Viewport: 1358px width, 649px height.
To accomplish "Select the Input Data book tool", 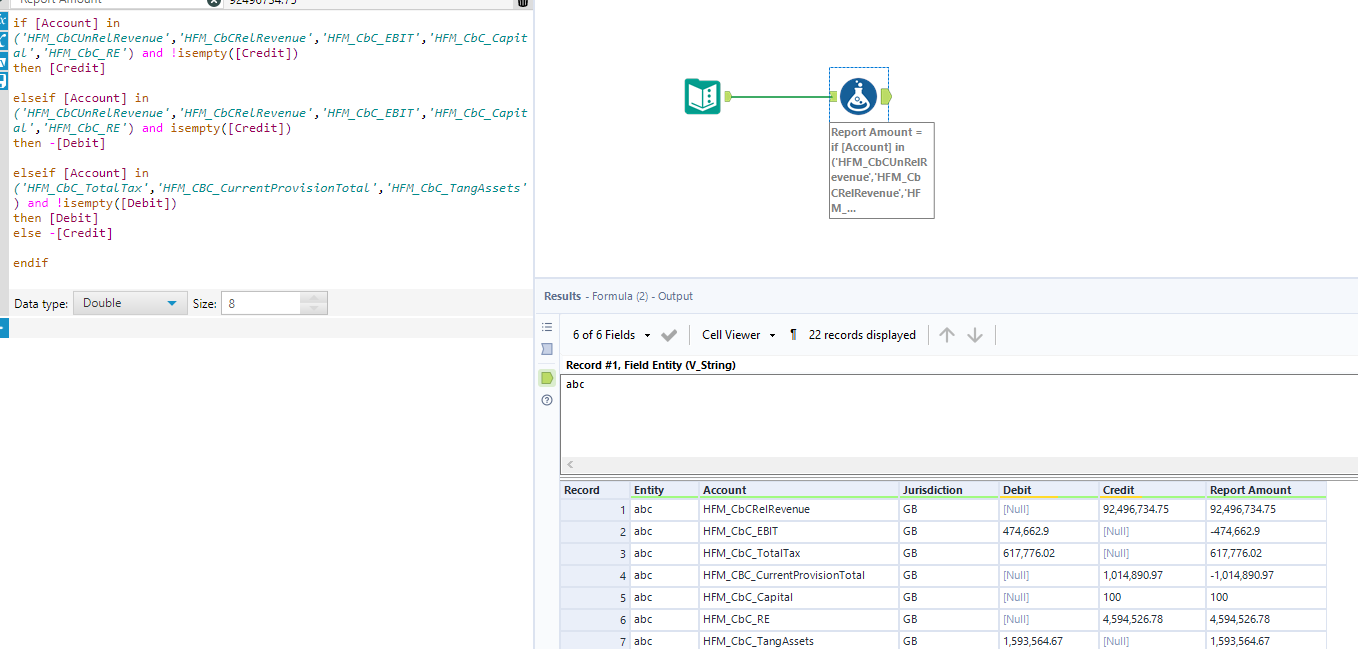I will pos(702,96).
